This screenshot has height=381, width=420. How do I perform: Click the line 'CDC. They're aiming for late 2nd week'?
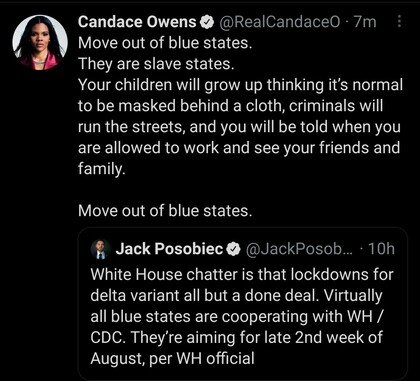click(x=236, y=338)
